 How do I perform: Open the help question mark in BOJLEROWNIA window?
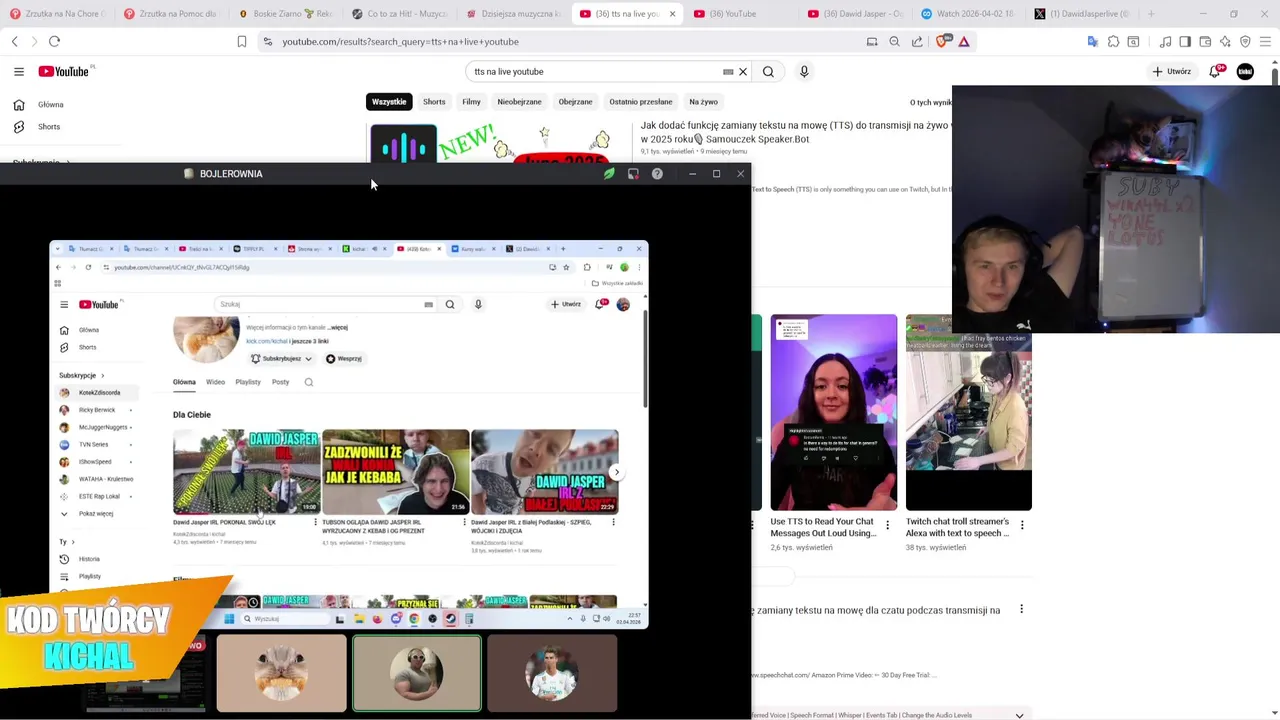(x=657, y=174)
